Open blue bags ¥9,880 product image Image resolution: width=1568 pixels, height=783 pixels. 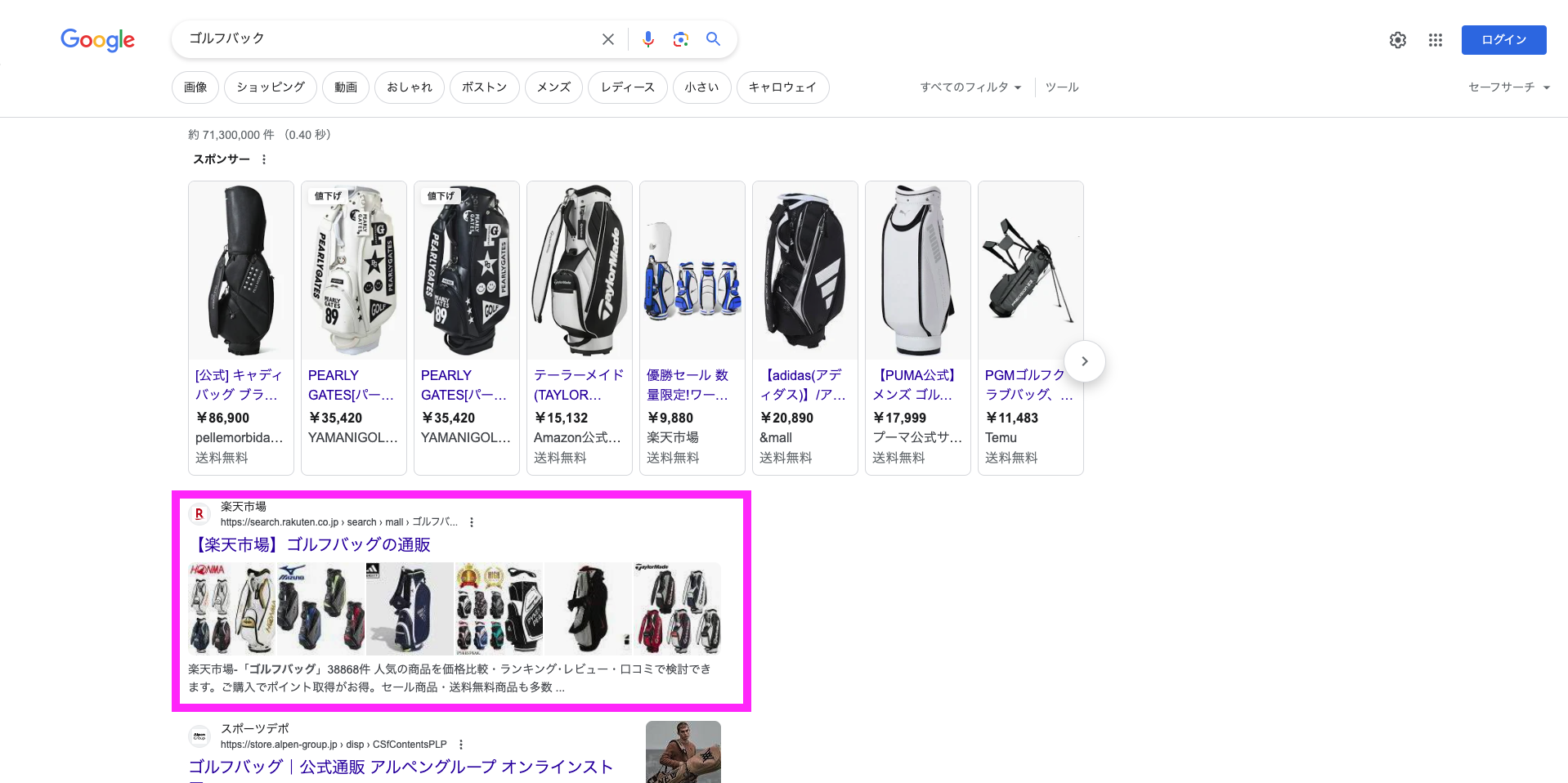[692, 271]
